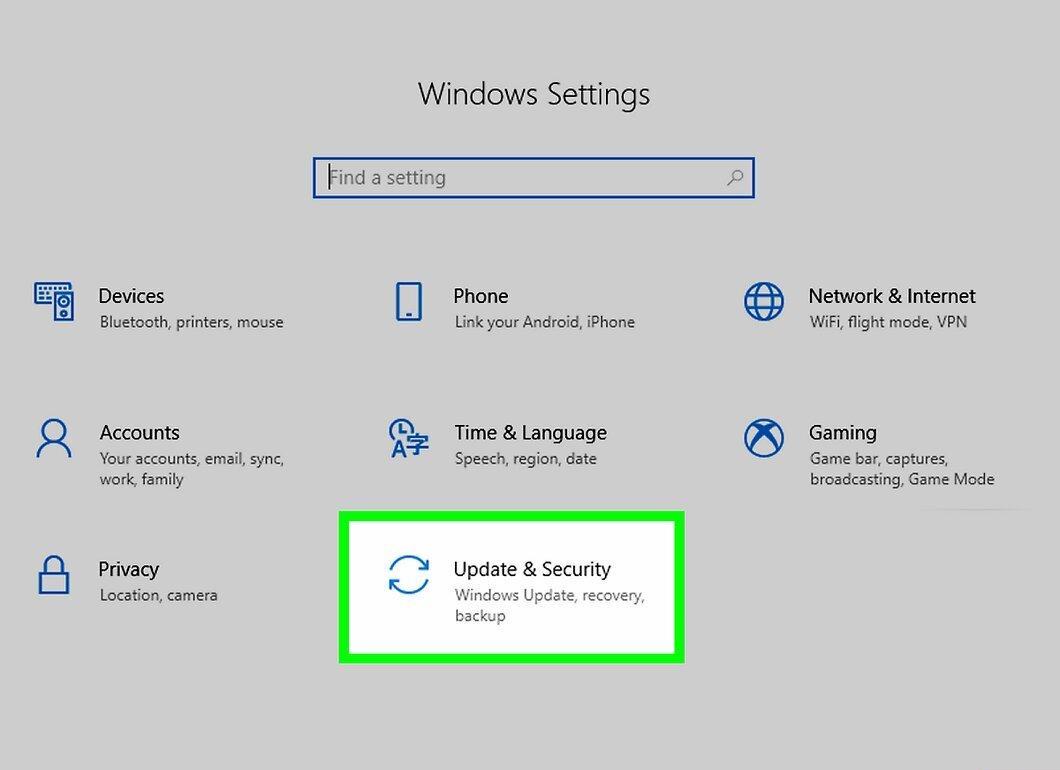Open the Accounts category title
Viewport: 1060px width, 770px height.
140,433
